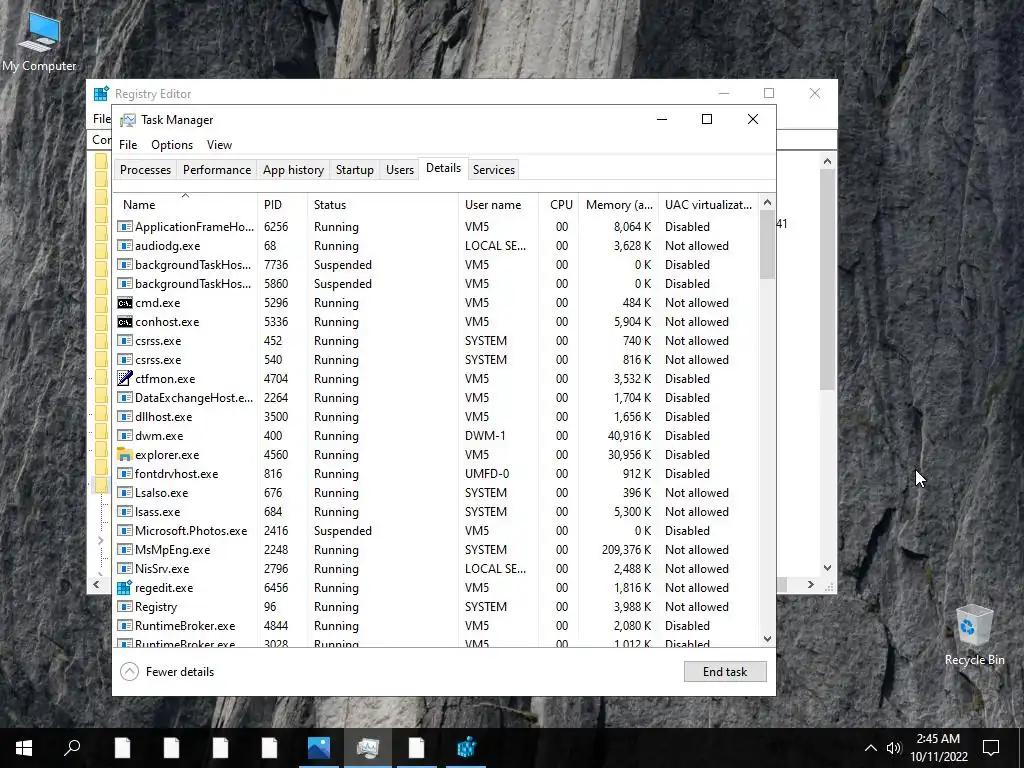Open My Computer desktop icon
Viewport: 1024px width, 768px height.
pos(39,42)
